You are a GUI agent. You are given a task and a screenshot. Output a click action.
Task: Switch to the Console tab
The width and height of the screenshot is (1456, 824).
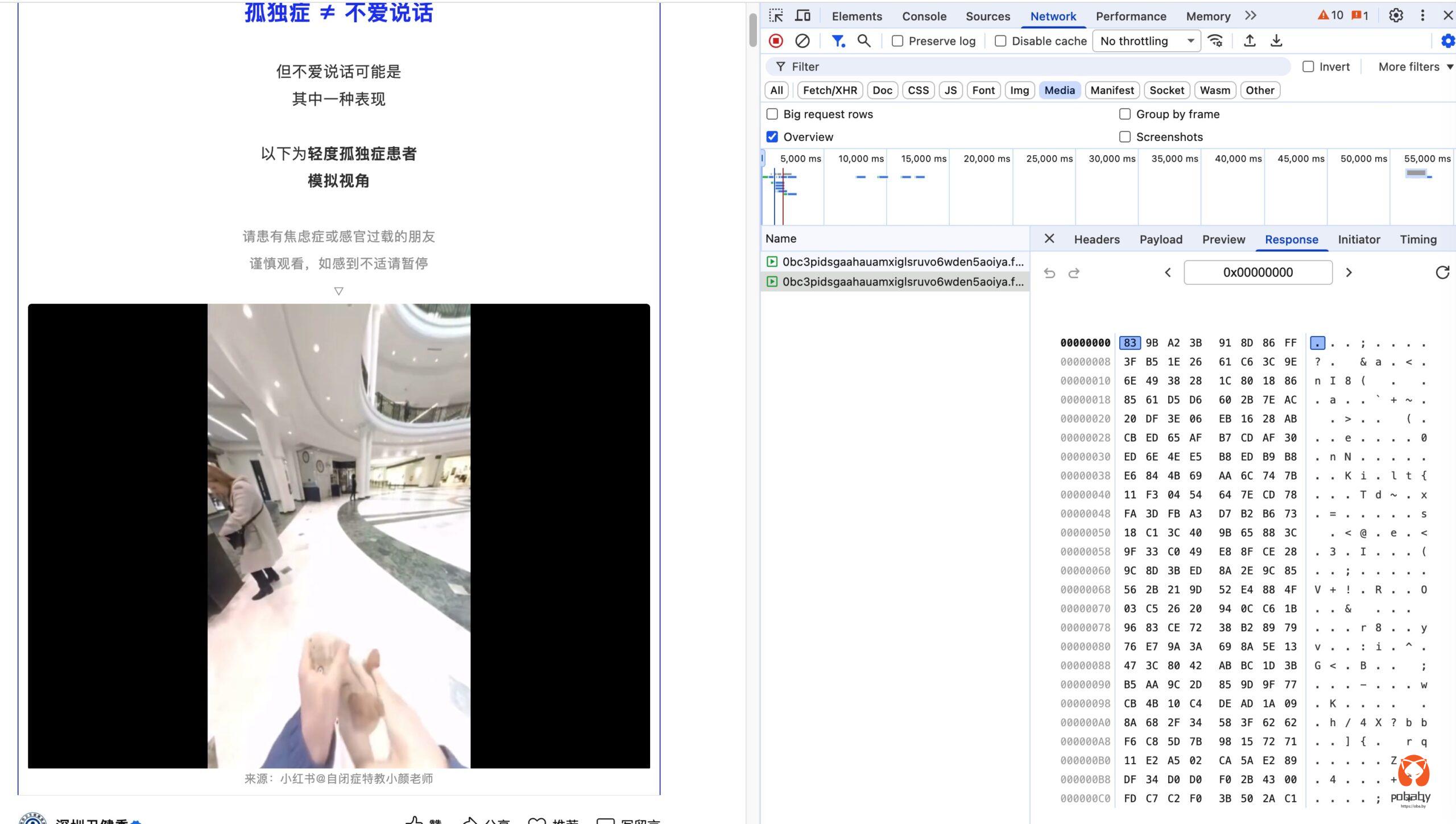click(x=924, y=16)
